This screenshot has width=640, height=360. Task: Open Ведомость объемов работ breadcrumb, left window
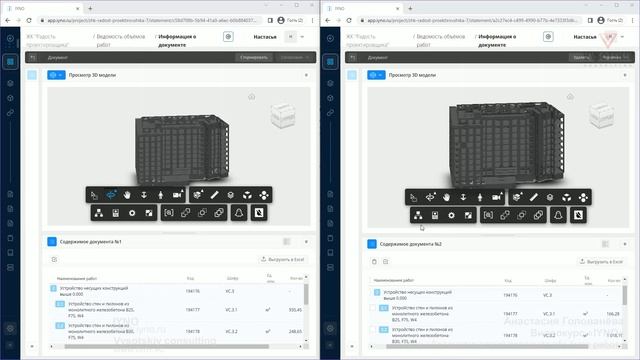coord(120,40)
